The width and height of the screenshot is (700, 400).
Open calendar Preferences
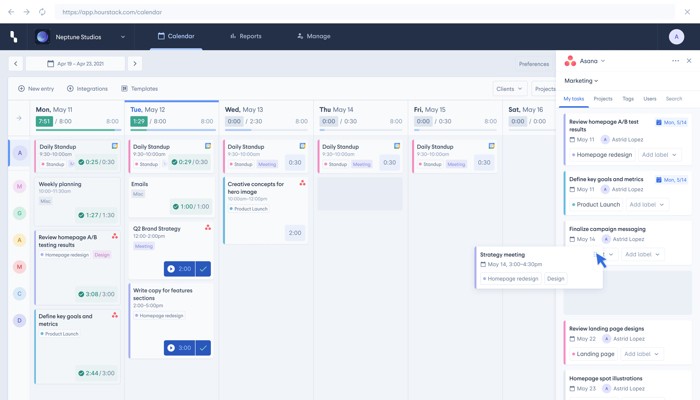pos(534,64)
